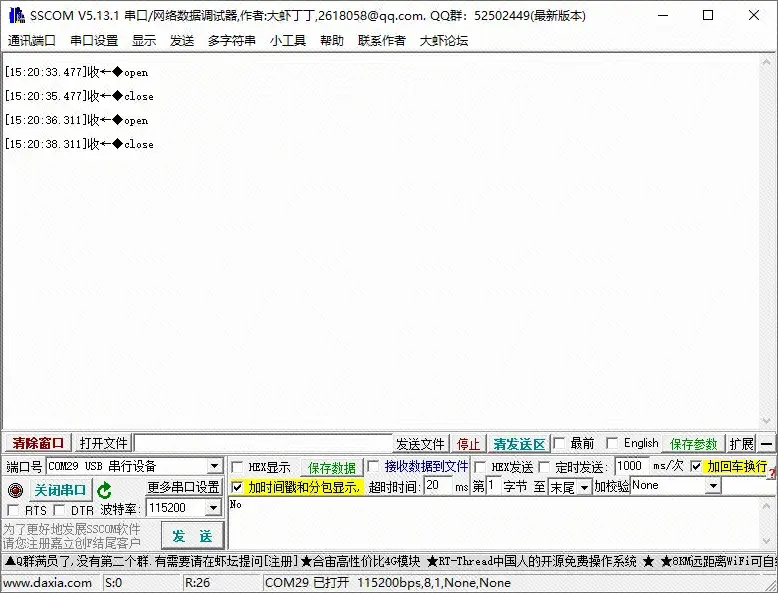Click the green refresh ports icon
This screenshot has width=778, height=593.
tap(104, 490)
